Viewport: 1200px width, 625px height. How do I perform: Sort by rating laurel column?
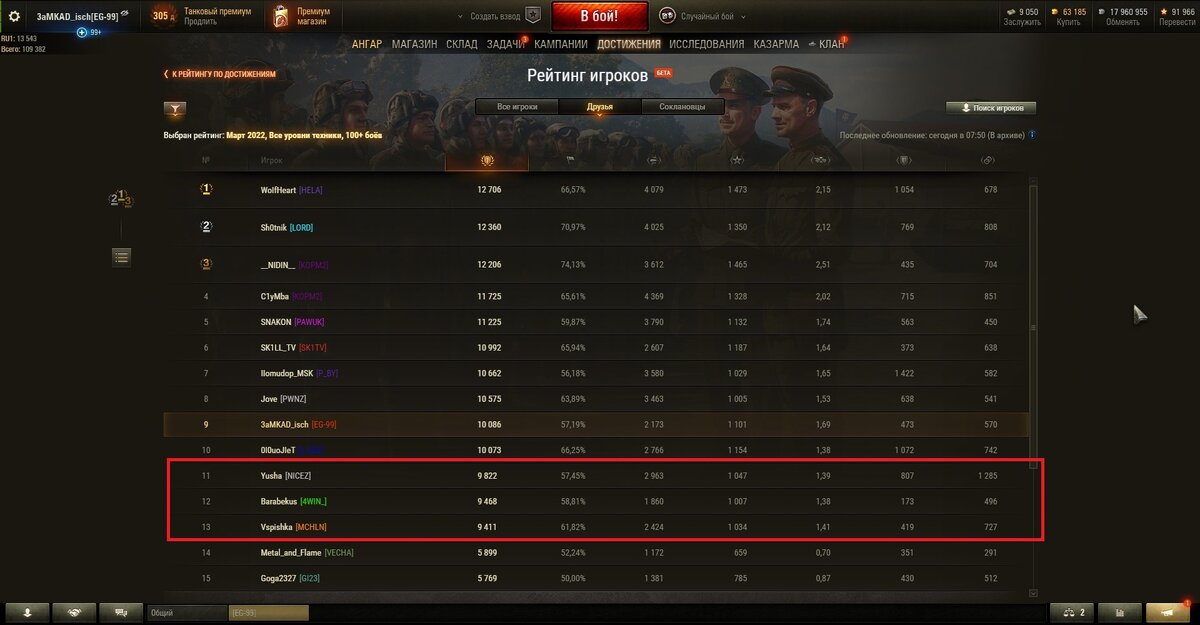pyautogui.click(x=487, y=160)
